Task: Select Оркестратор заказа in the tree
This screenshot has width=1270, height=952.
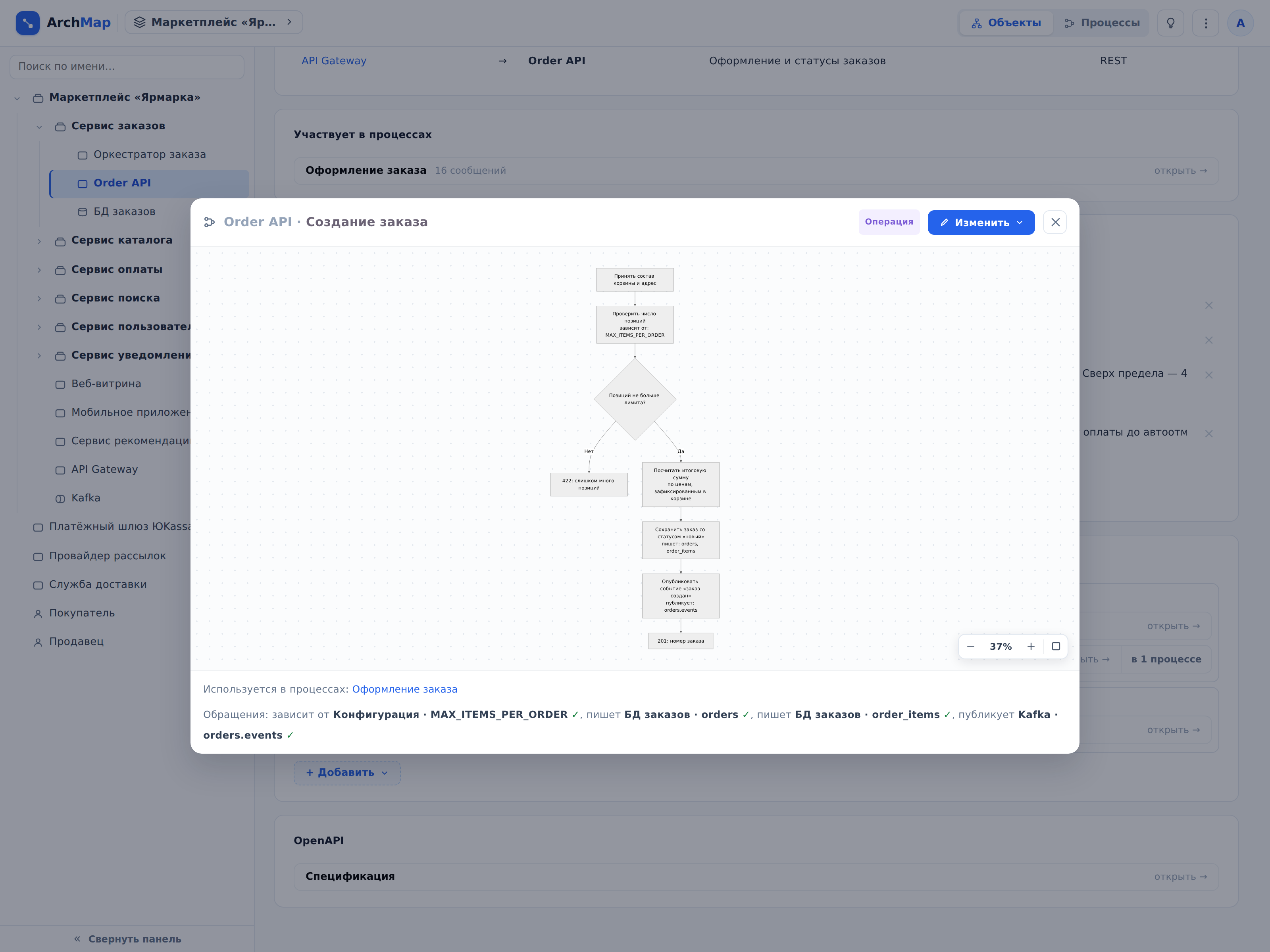Action: tap(149, 155)
